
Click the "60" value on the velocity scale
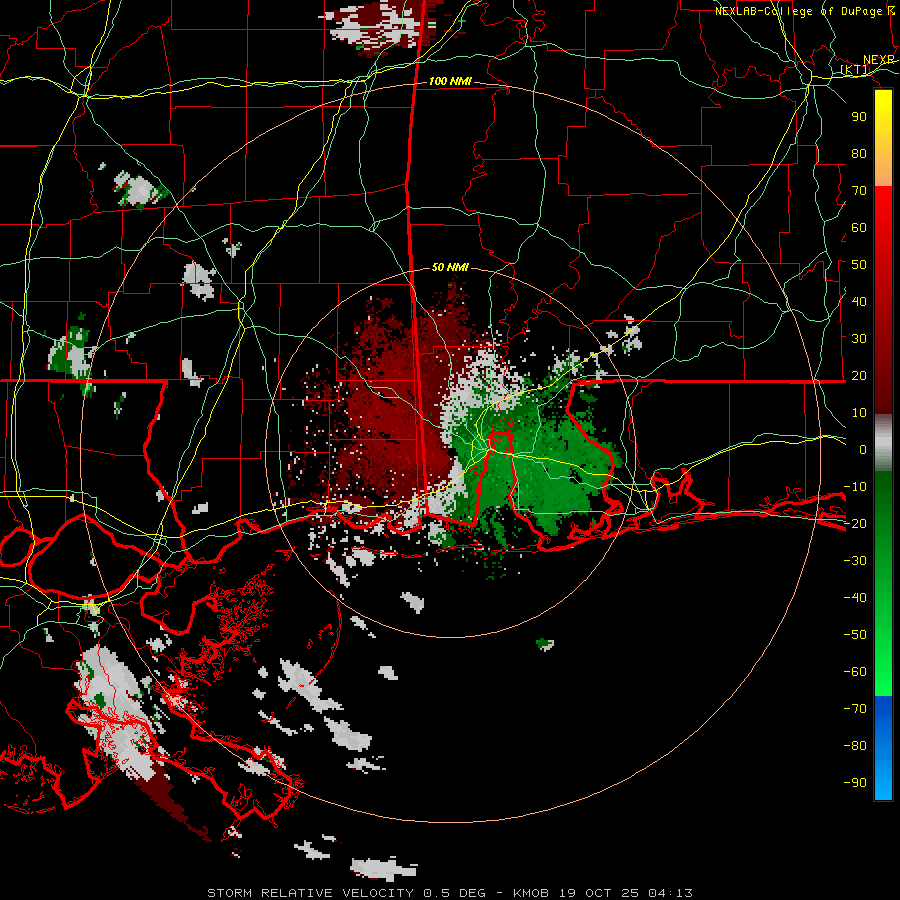coord(859,227)
